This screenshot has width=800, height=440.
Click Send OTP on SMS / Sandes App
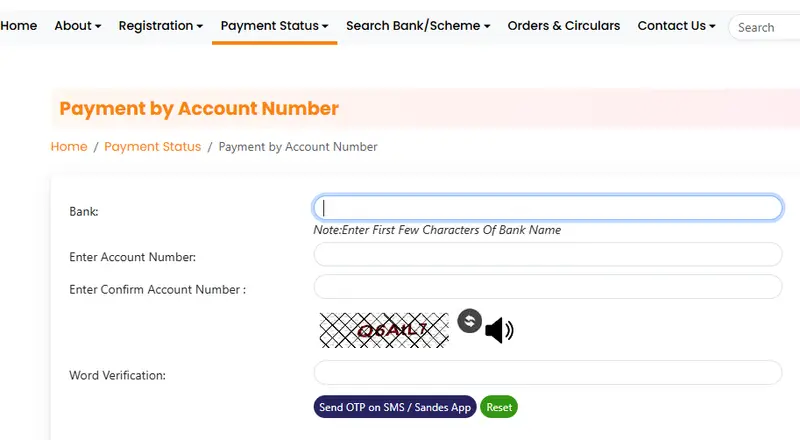click(x=395, y=407)
